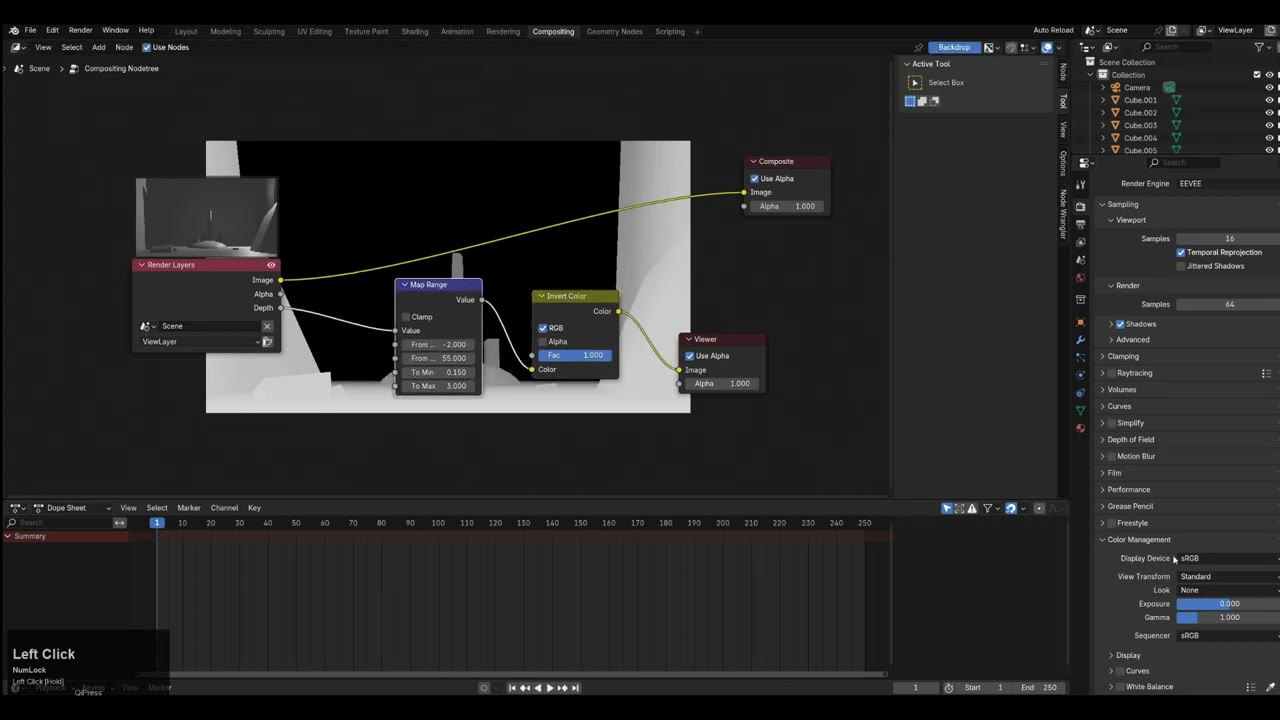Image resolution: width=1280 pixels, height=720 pixels.
Task: Jump to the end frame playback button
Action: pyautogui.click(x=575, y=688)
